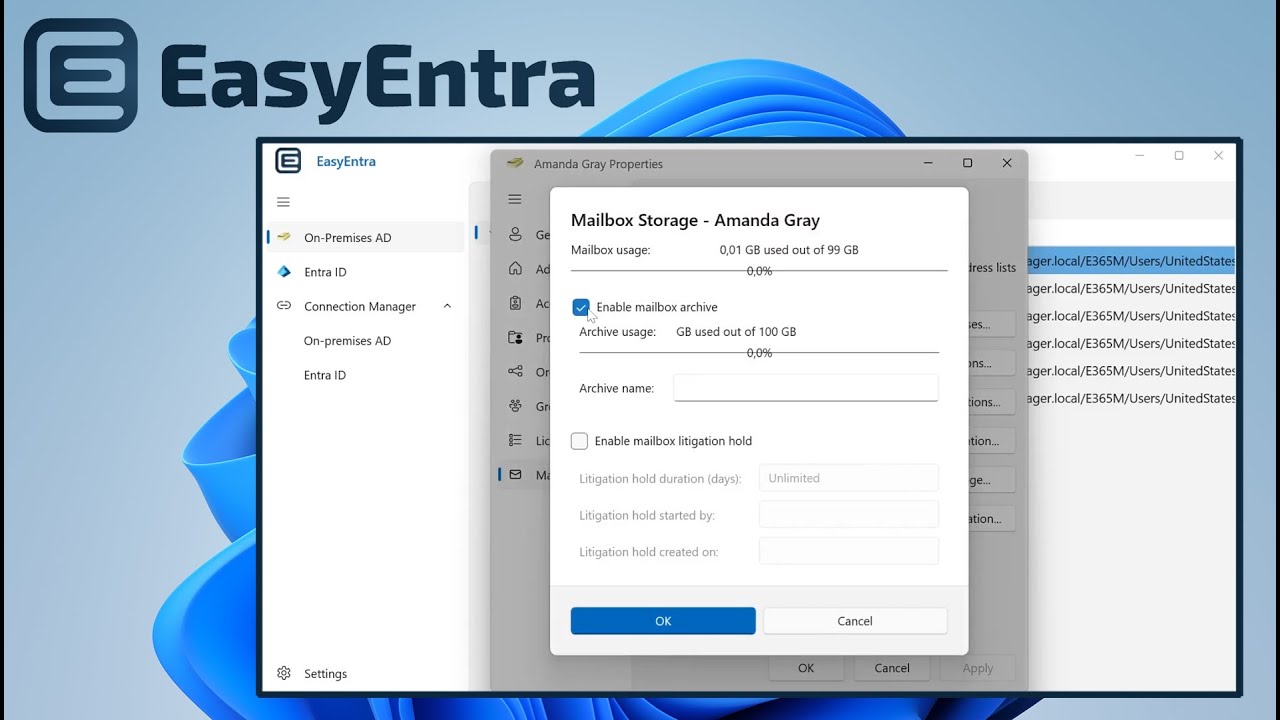Open the Settings label in EasyEntra sidebar
The image size is (1280, 720).
click(325, 674)
